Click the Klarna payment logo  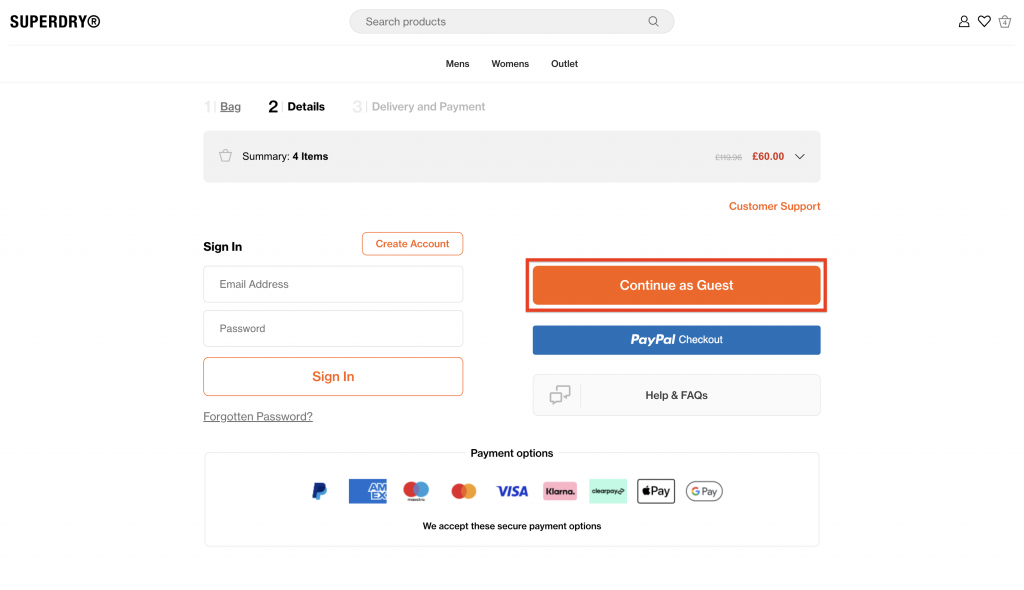click(x=560, y=491)
